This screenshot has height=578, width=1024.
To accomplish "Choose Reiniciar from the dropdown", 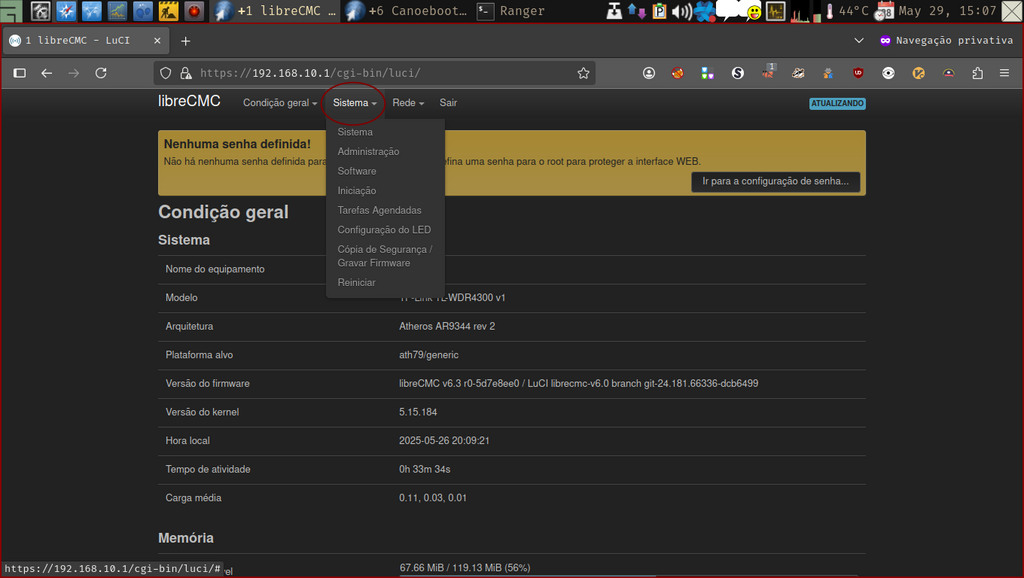I will pos(356,282).
